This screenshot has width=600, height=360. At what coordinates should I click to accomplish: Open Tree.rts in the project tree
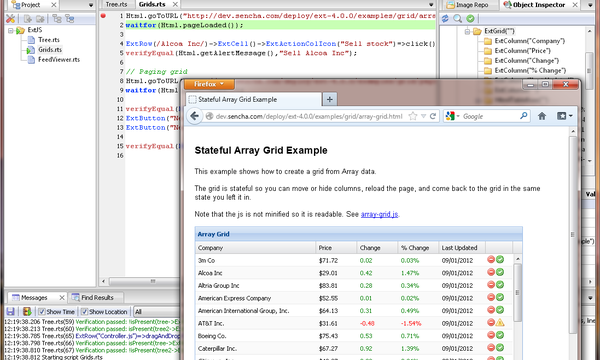click(x=49, y=40)
